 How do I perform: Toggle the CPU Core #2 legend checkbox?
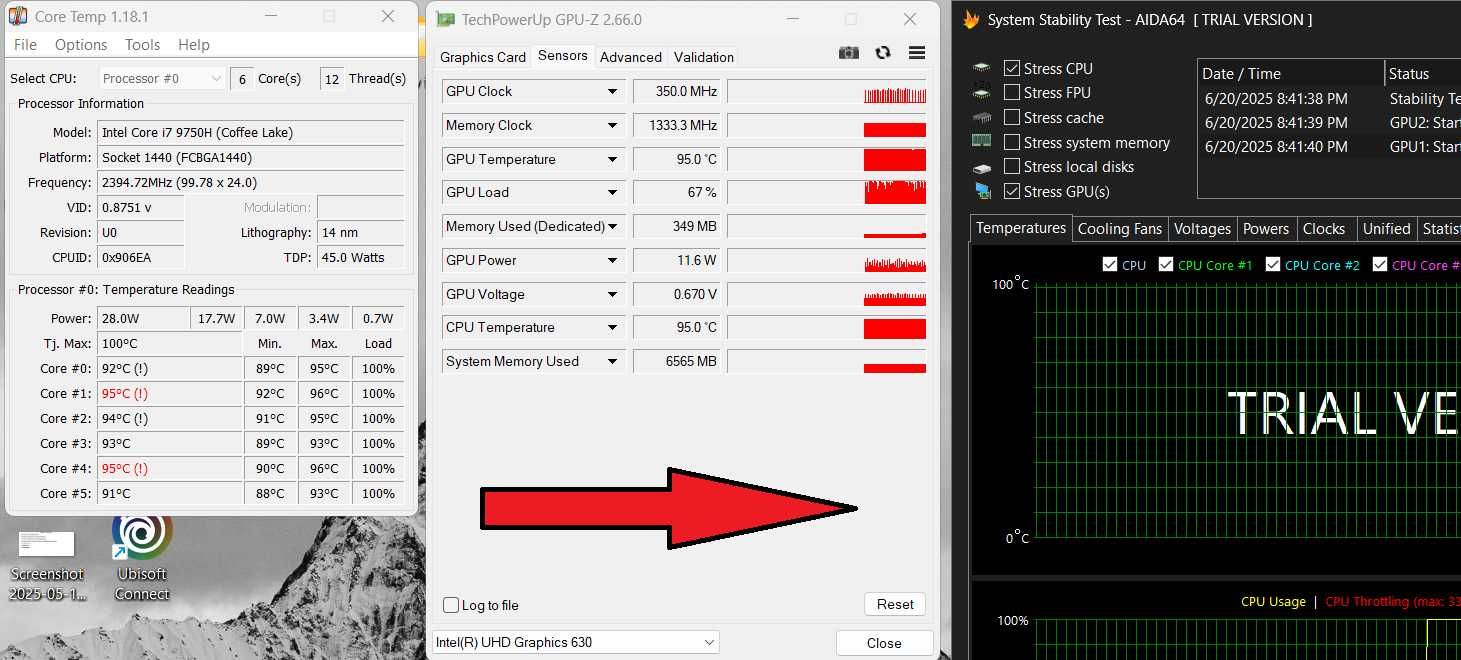click(1273, 265)
